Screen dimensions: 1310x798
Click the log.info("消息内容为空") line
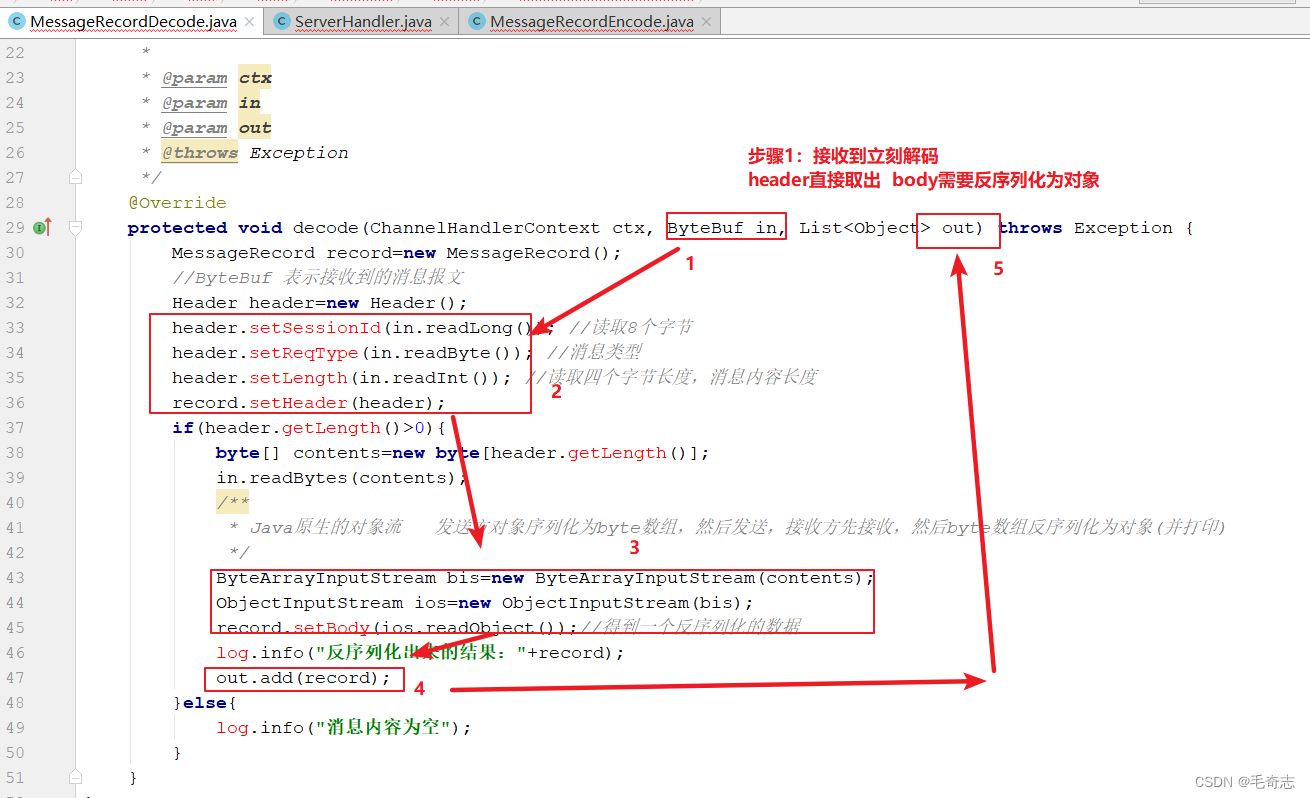(x=343, y=728)
